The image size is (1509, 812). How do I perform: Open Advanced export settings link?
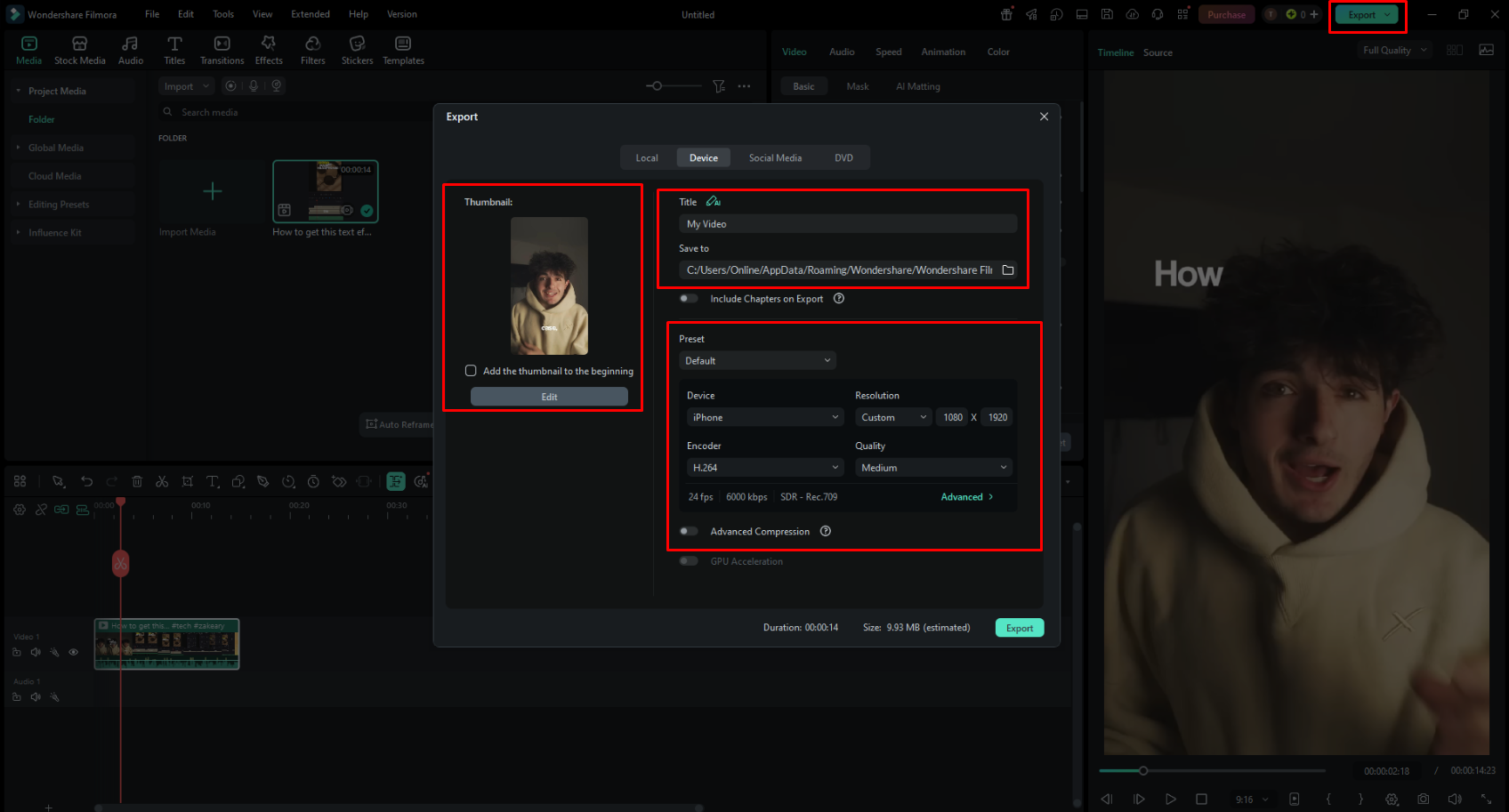point(967,497)
